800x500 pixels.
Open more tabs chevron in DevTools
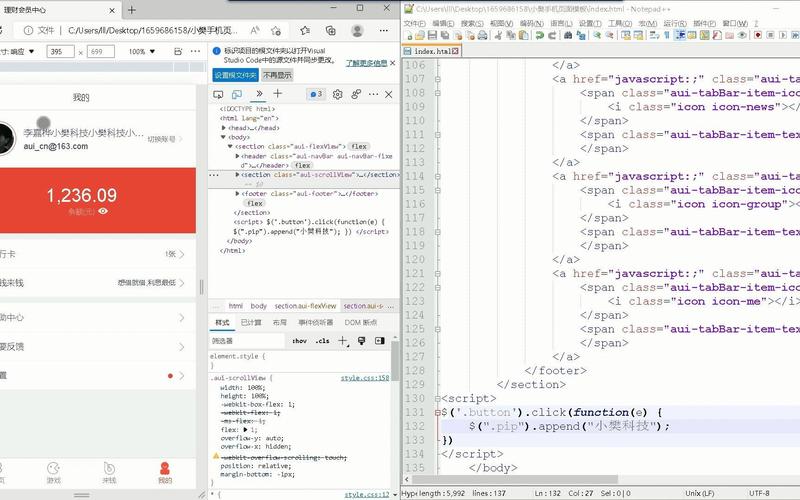pos(259,94)
